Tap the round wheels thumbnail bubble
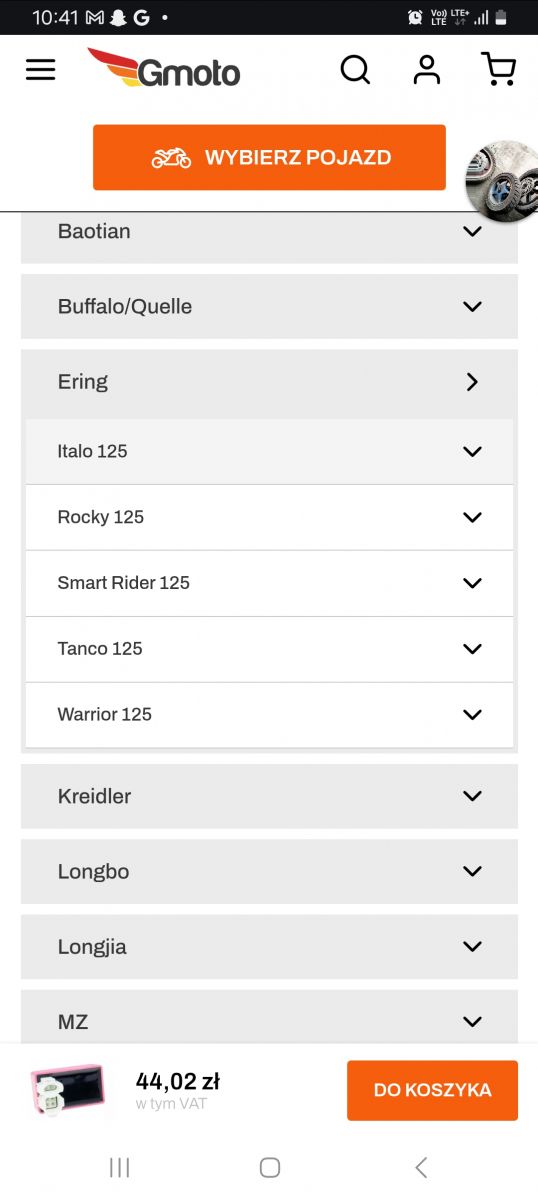The height and width of the screenshot is (1200, 538). pyautogui.click(x=502, y=181)
